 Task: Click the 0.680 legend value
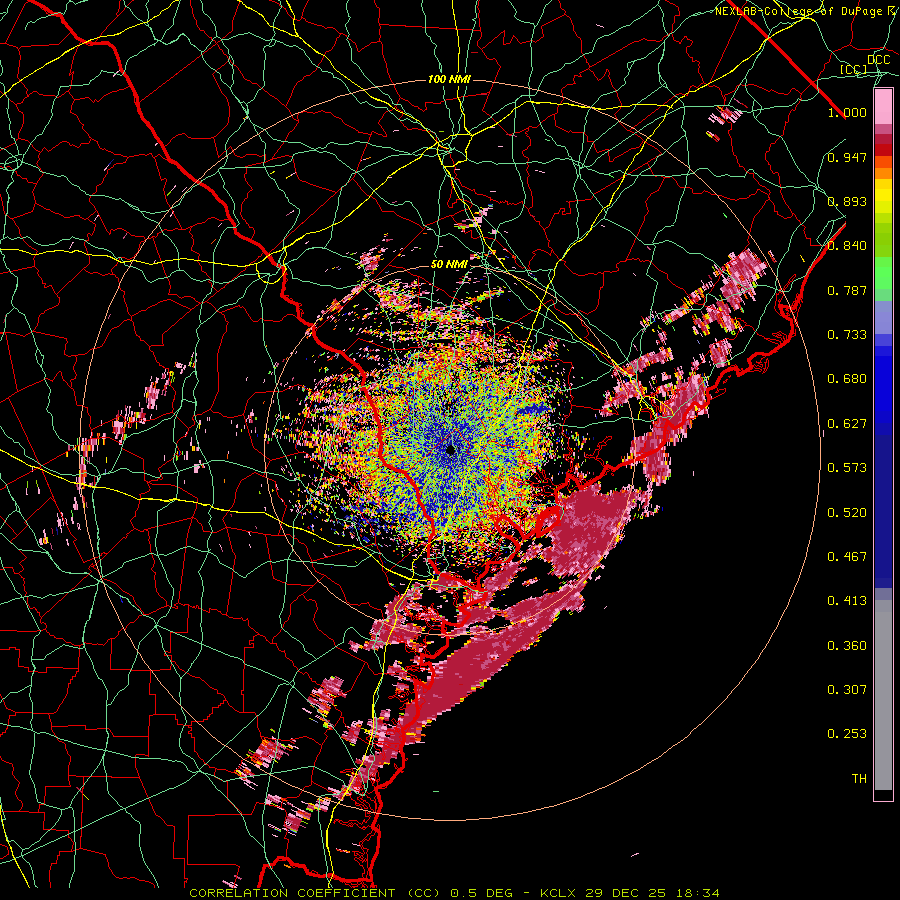pos(847,379)
